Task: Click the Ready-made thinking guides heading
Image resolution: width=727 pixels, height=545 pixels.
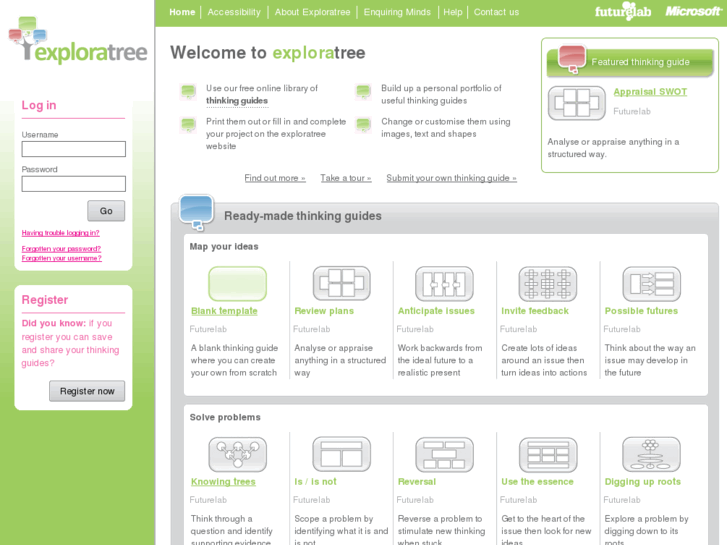Action: coord(303,216)
